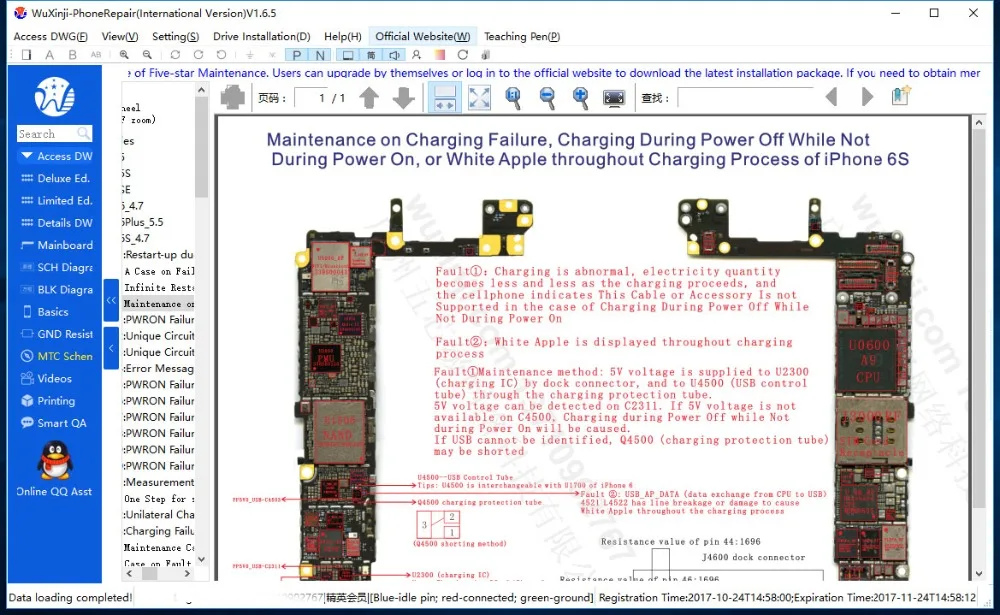Select ':Measurement' entry in the list

coord(158,482)
